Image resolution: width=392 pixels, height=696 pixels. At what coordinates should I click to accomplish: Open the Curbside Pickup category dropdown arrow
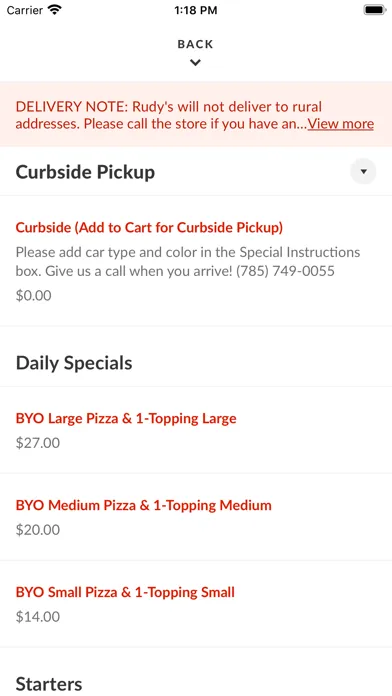click(x=363, y=171)
